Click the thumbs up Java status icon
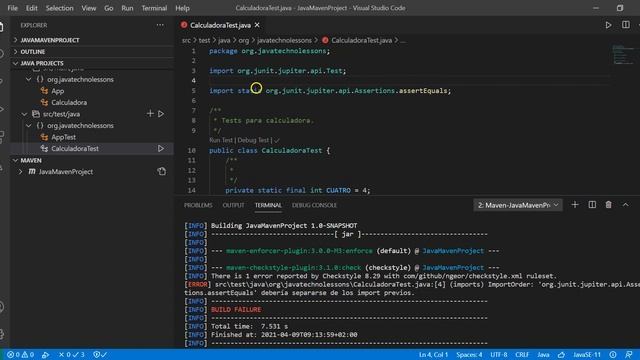 [x=562, y=354]
